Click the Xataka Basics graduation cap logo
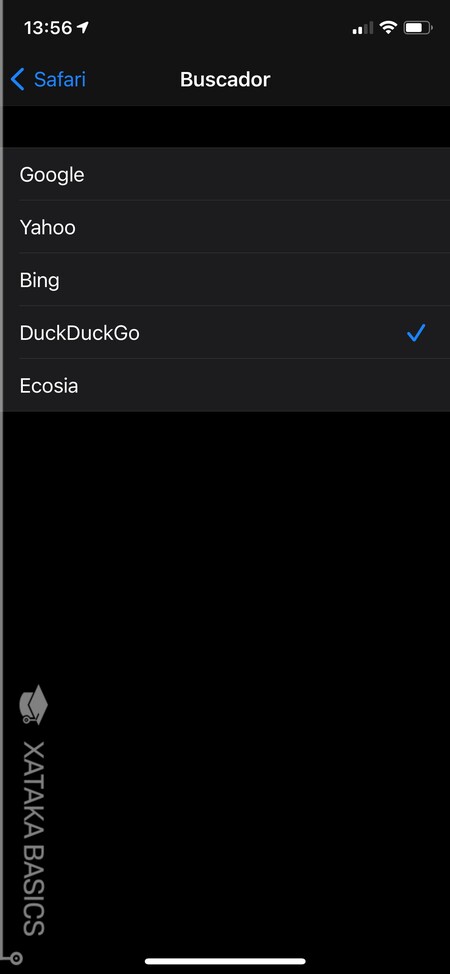Screen dimensions: 450x974 click(34, 704)
